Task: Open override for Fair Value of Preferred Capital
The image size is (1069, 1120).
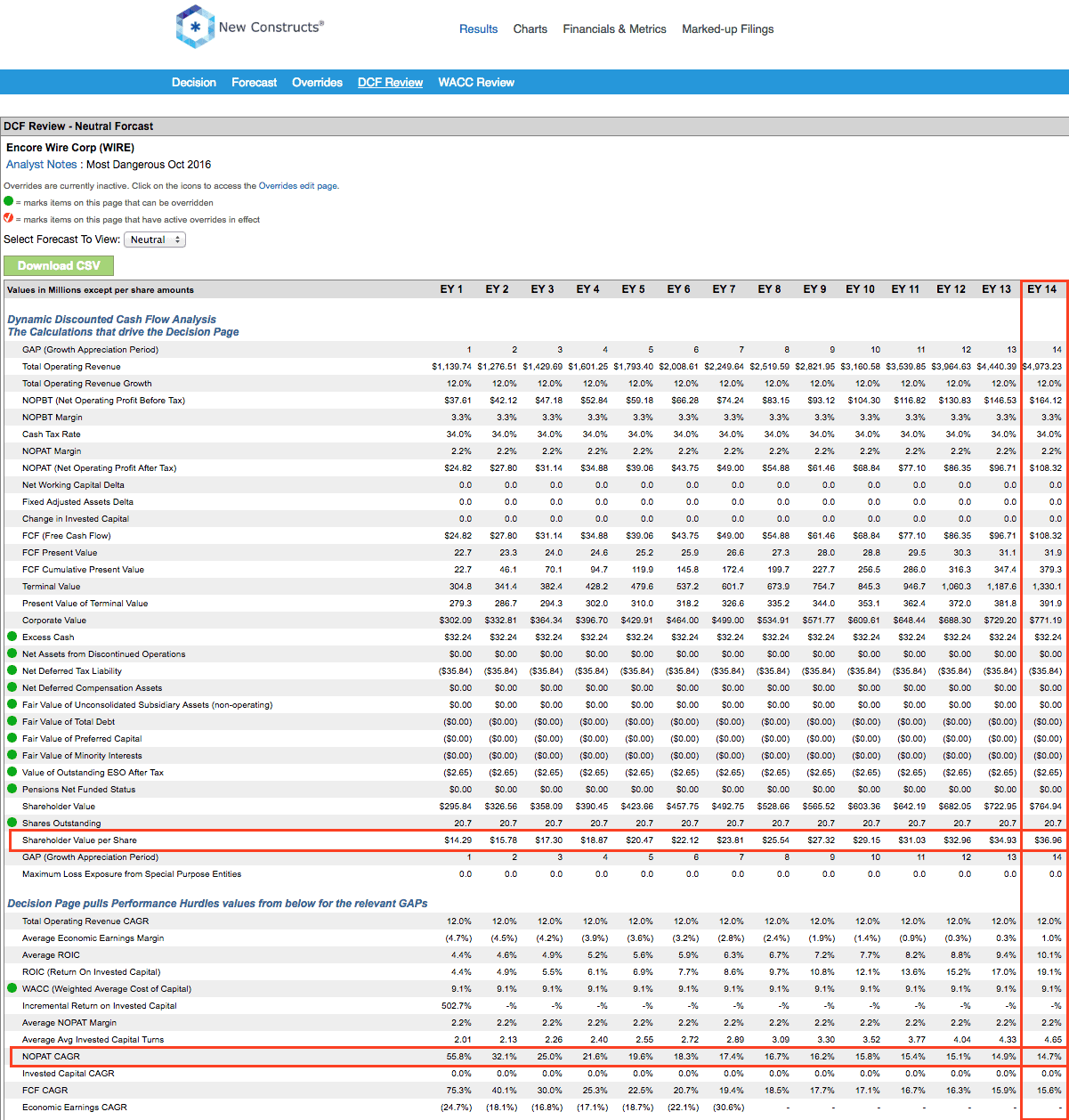Action: point(12,738)
